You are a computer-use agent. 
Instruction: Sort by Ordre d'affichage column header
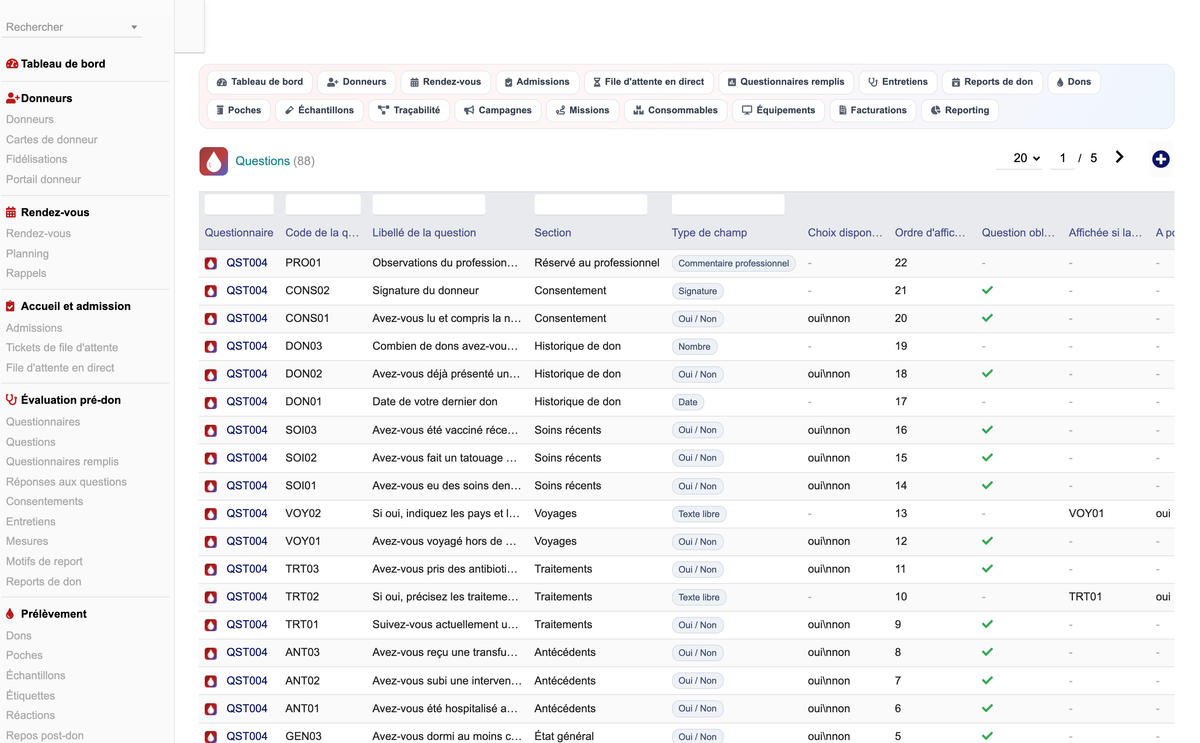click(x=930, y=233)
